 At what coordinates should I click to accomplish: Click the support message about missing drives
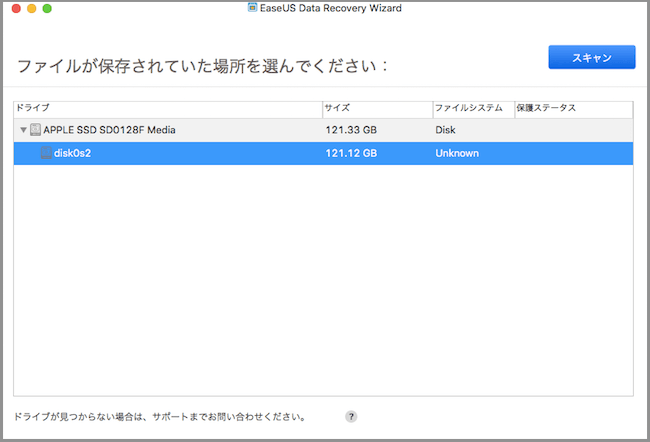pyautogui.click(x=160, y=417)
